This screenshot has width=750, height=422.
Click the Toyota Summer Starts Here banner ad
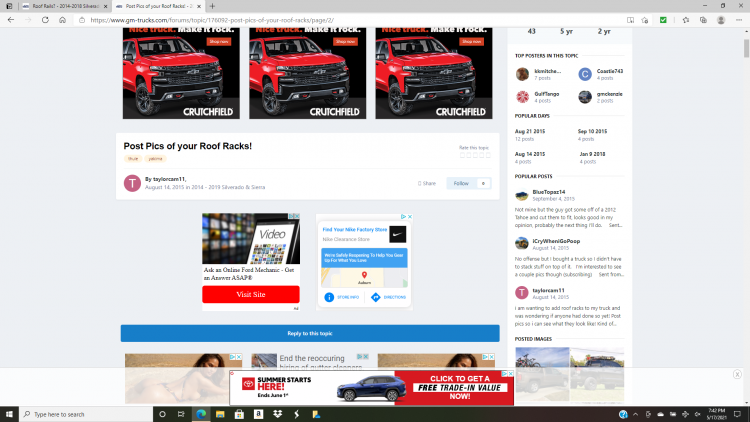click(372, 388)
